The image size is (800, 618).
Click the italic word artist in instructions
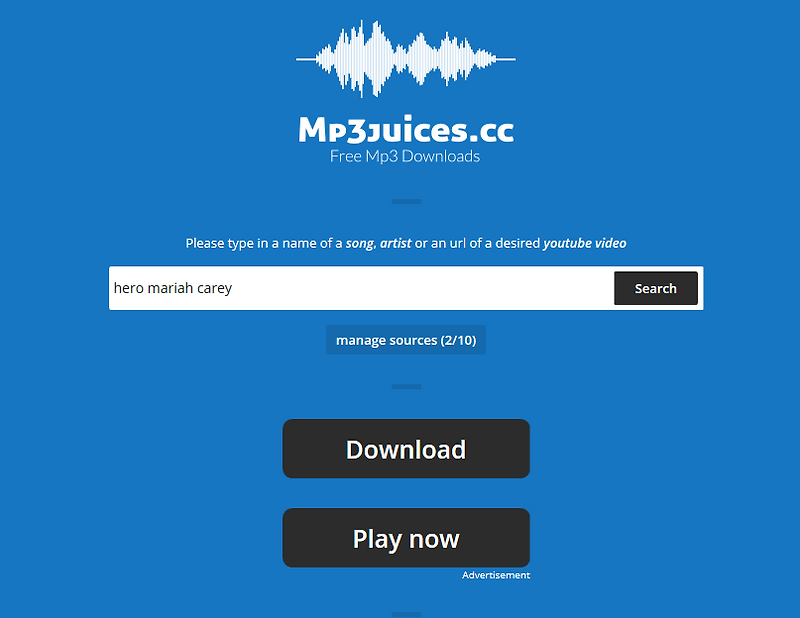click(395, 243)
